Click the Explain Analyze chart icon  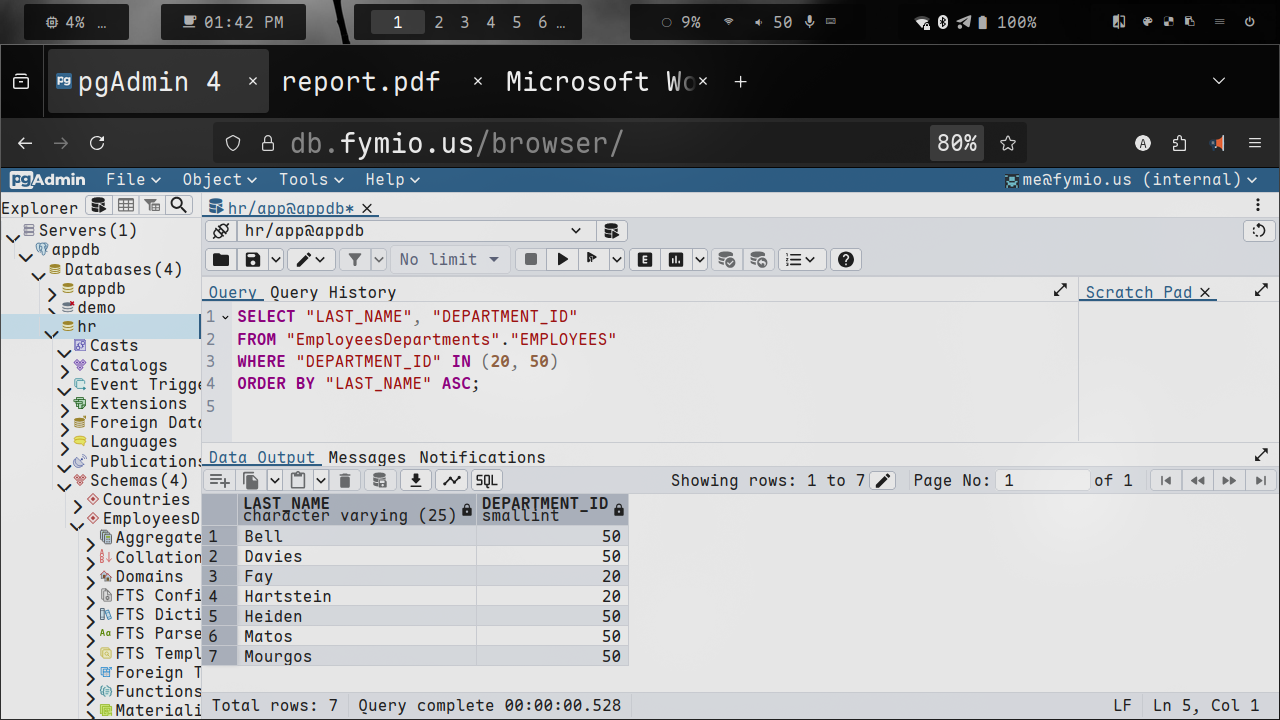tap(677, 260)
